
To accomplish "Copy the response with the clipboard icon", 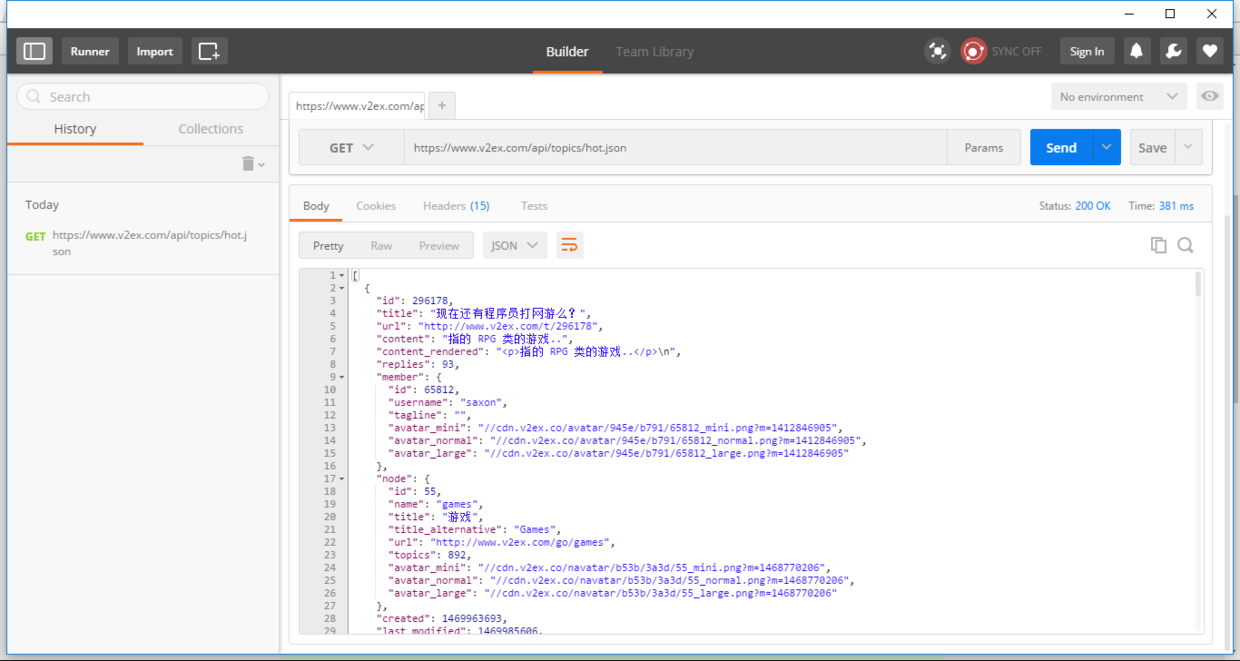I will [x=1158, y=245].
